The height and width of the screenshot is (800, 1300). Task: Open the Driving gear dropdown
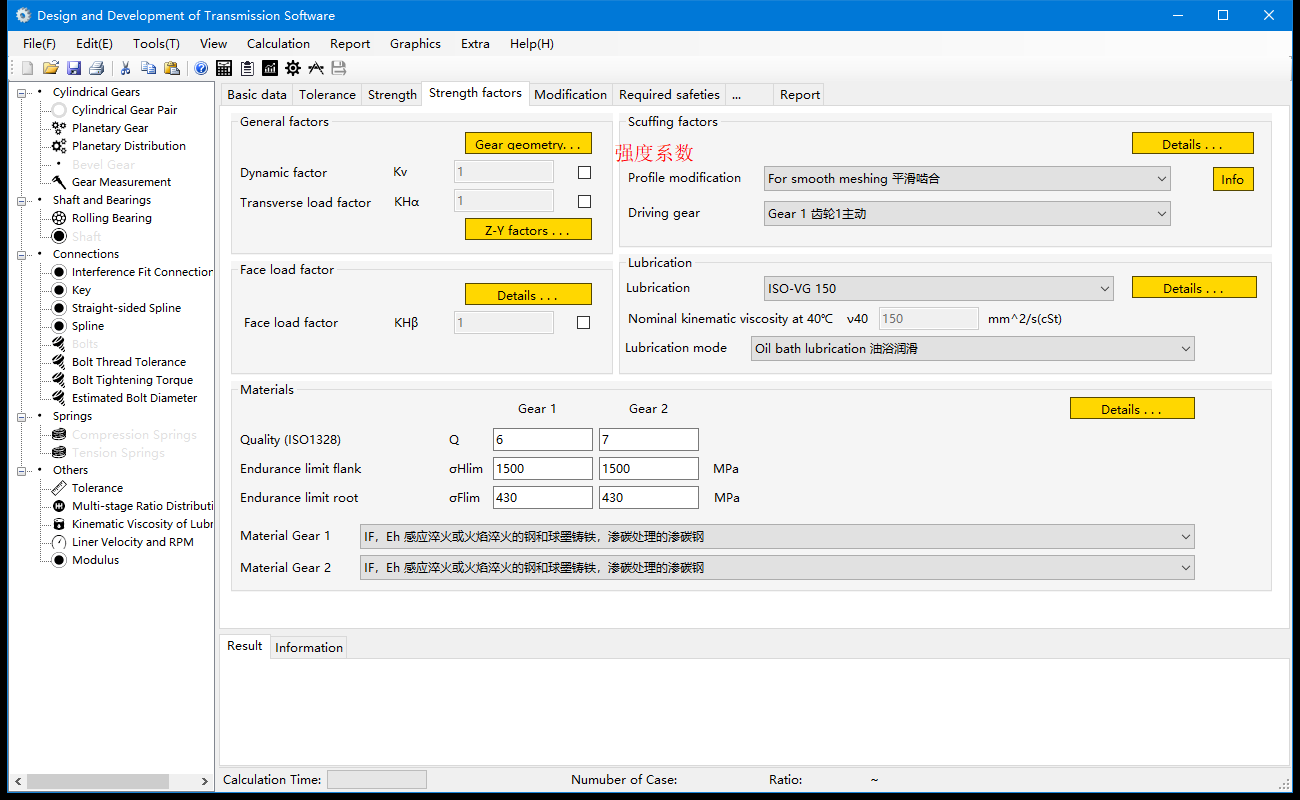click(967, 214)
